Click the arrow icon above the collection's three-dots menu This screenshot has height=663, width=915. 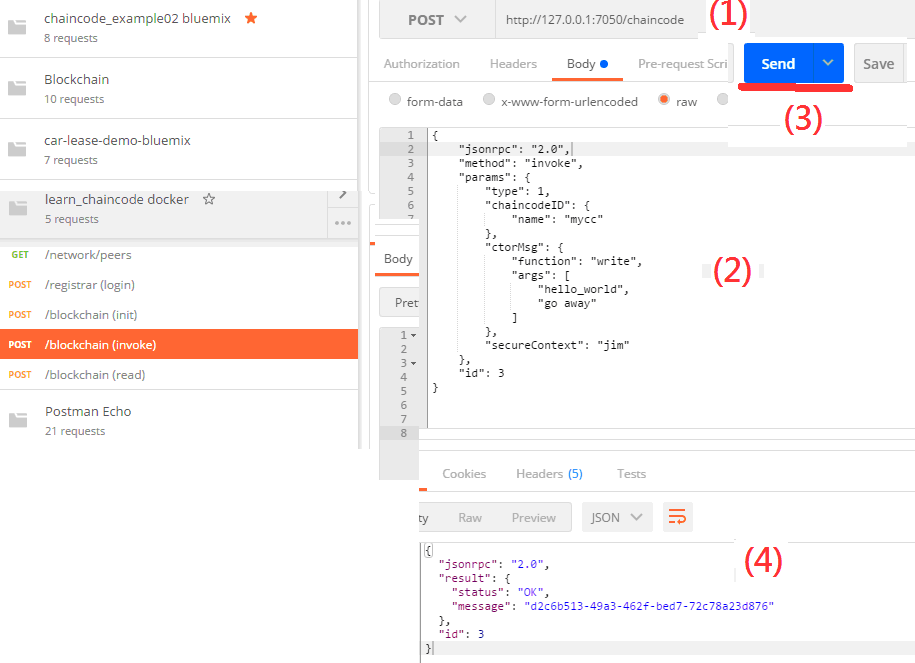click(343, 194)
